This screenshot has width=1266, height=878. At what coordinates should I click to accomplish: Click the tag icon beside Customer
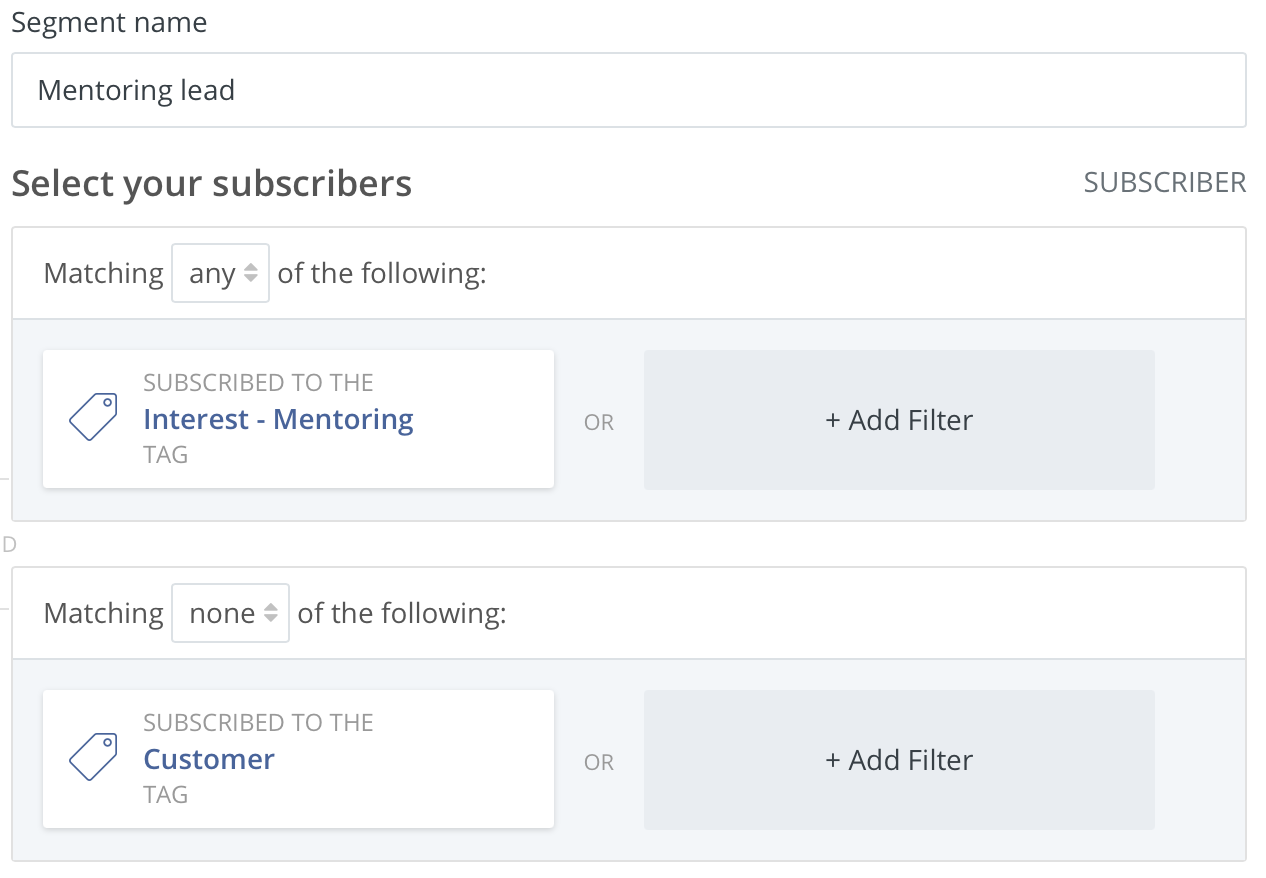(x=93, y=757)
